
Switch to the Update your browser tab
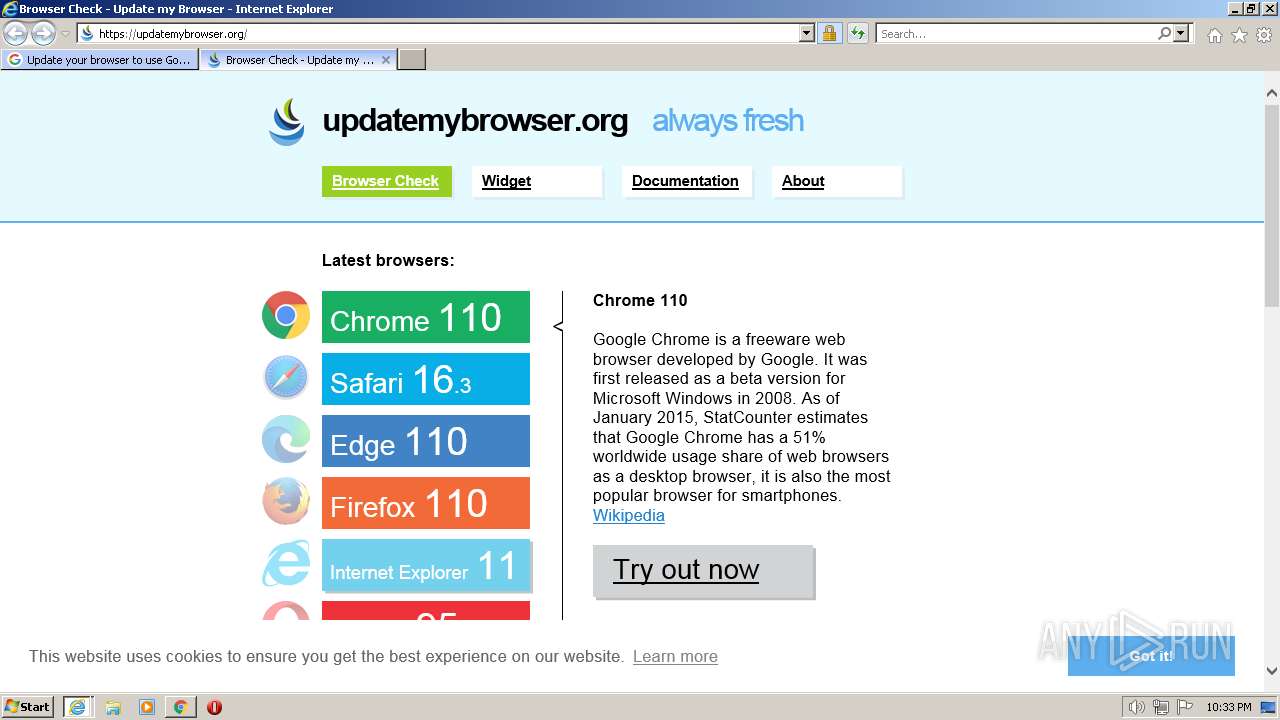click(x=100, y=60)
